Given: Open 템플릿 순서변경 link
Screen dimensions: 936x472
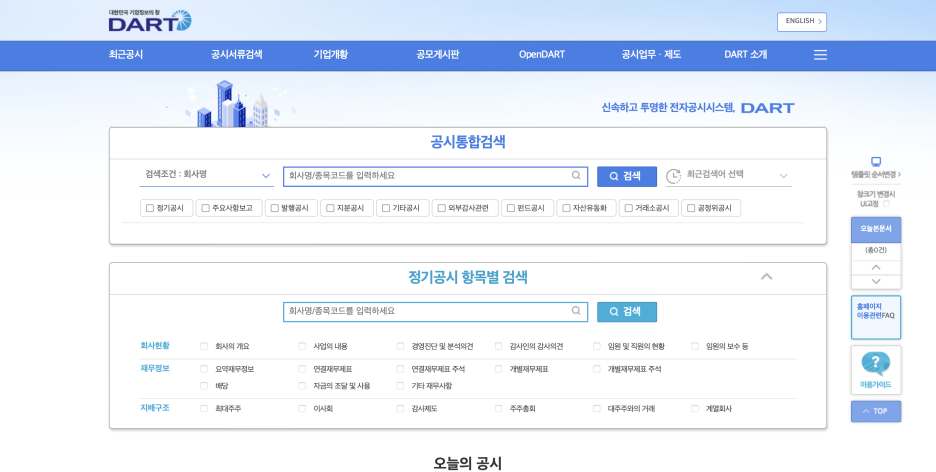Looking at the screenshot, I should click(876, 175).
